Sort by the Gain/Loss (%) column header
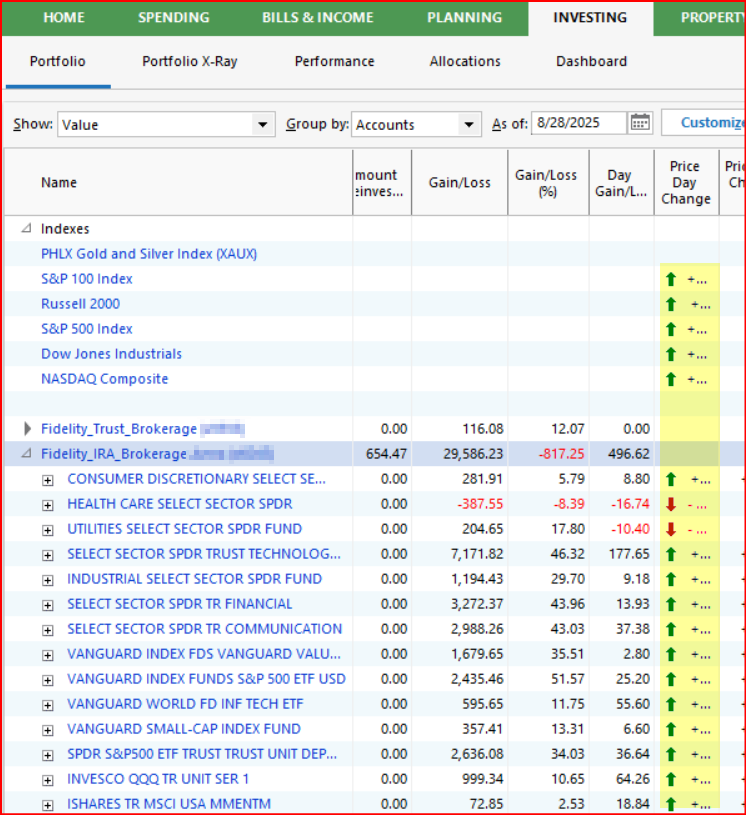This screenshot has height=815, width=746. [546, 183]
